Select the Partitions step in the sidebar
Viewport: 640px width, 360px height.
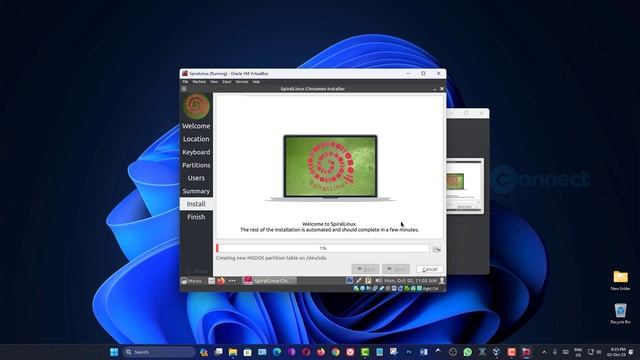[196, 165]
